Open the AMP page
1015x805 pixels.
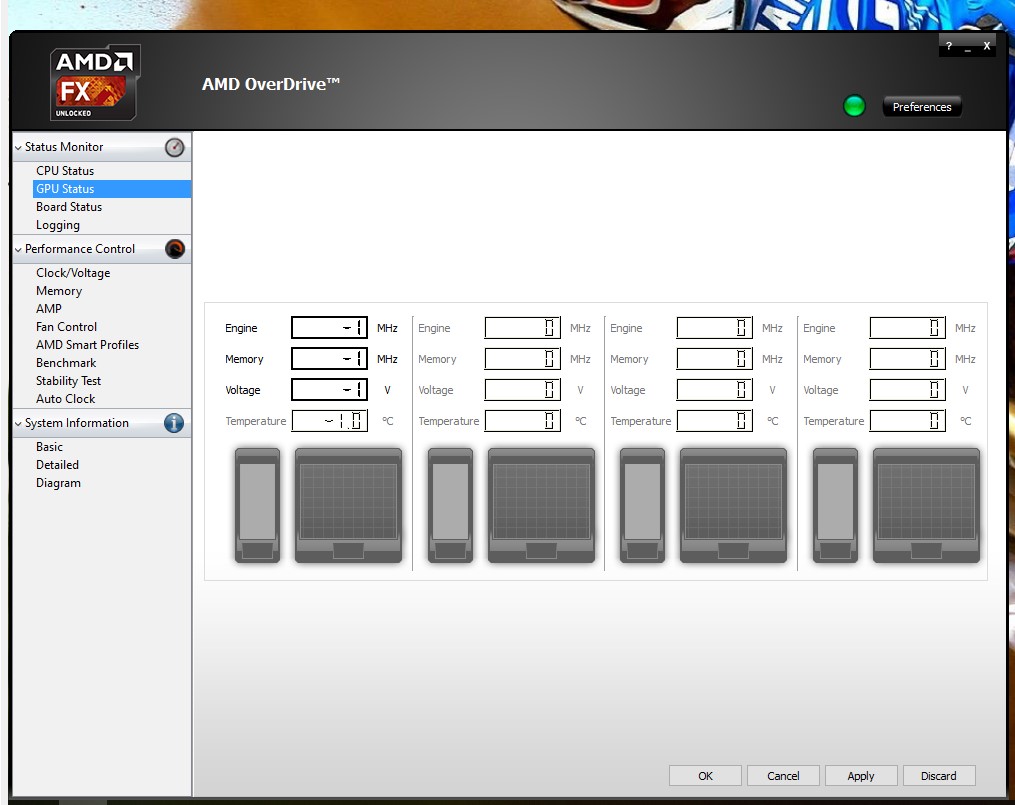pyautogui.click(x=49, y=309)
